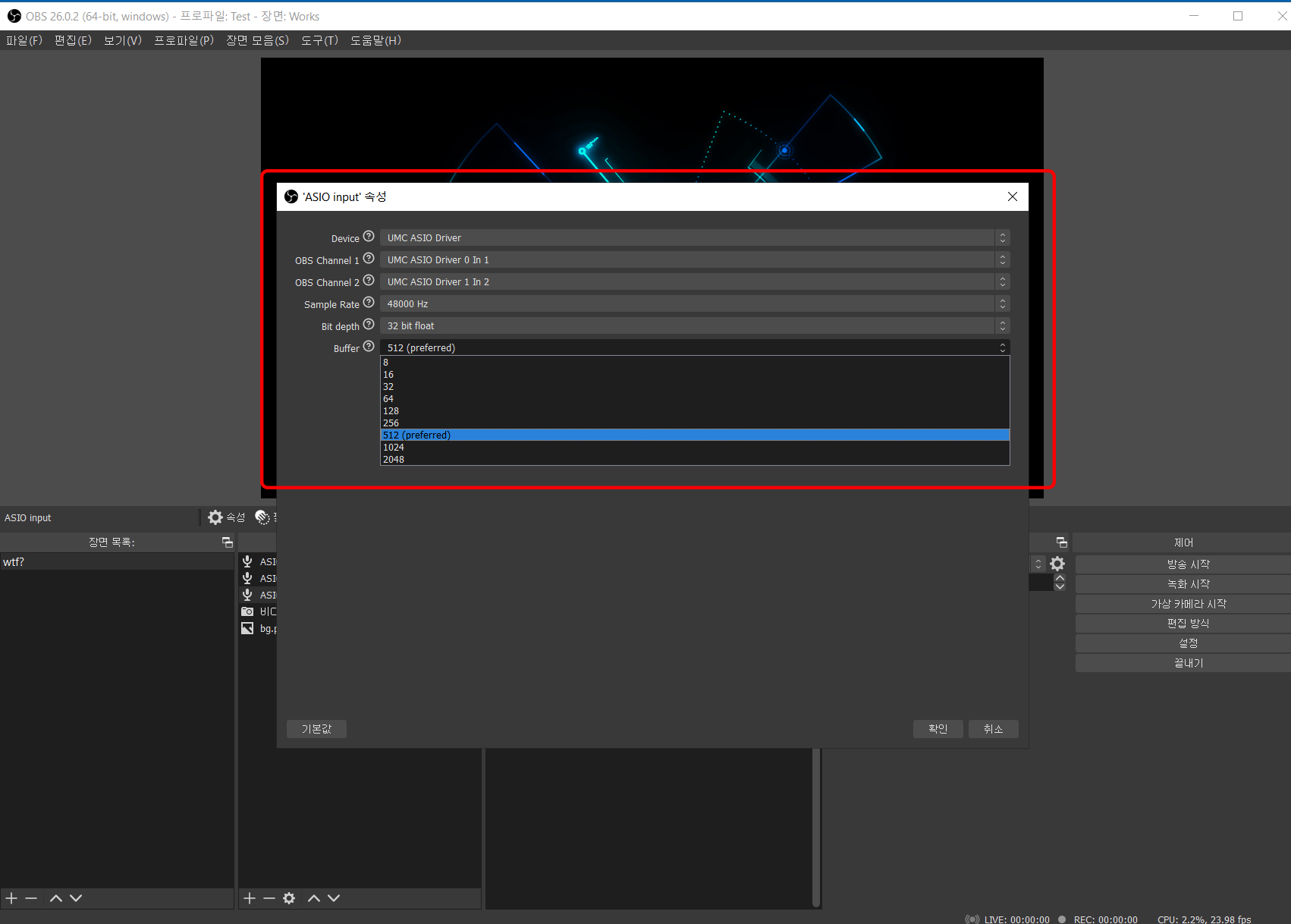Open the OBS Channel 2 dropdown
This screenshot has width=1291, height=924.
pos(695,281)
